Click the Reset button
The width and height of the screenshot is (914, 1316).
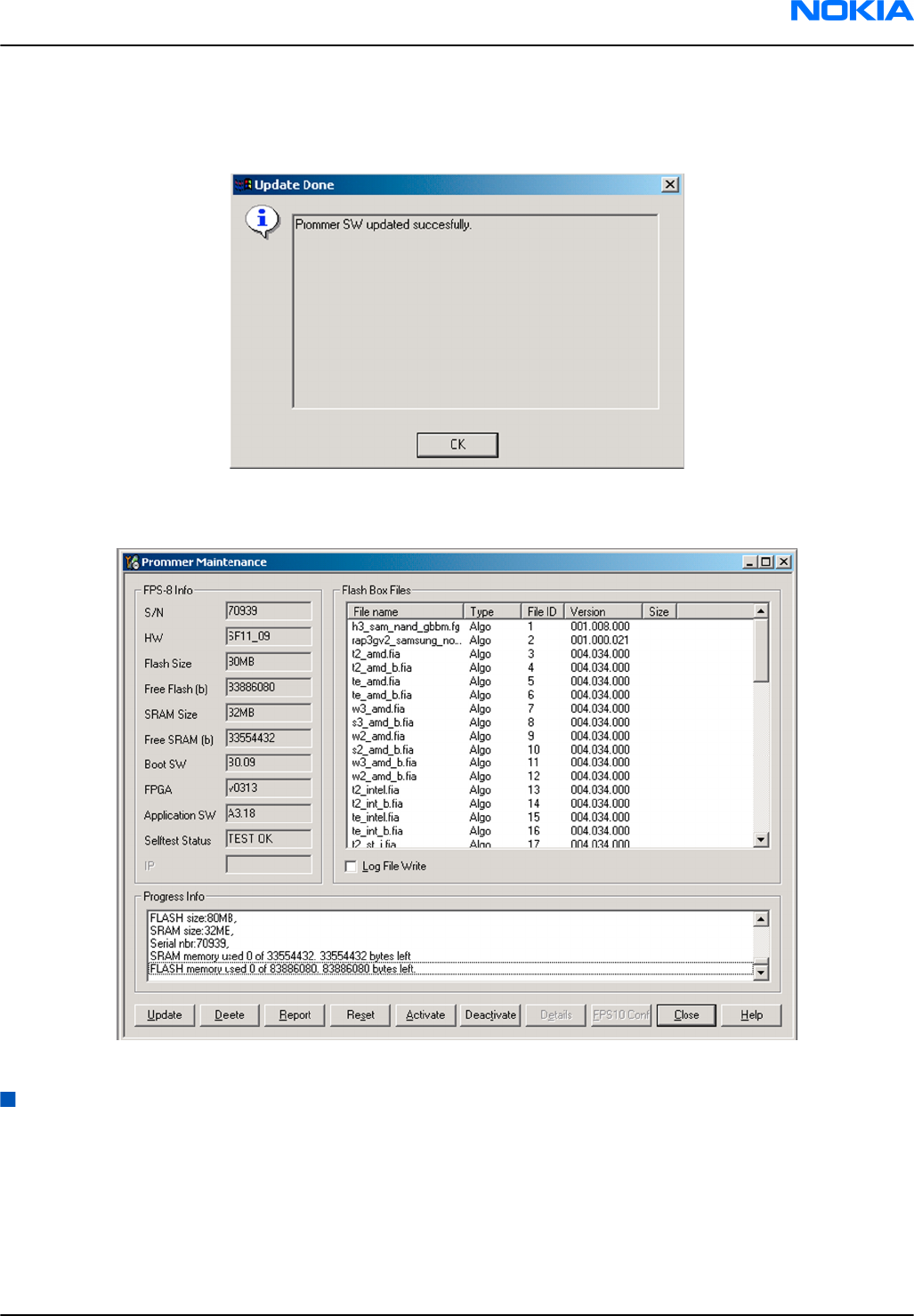360,1015
